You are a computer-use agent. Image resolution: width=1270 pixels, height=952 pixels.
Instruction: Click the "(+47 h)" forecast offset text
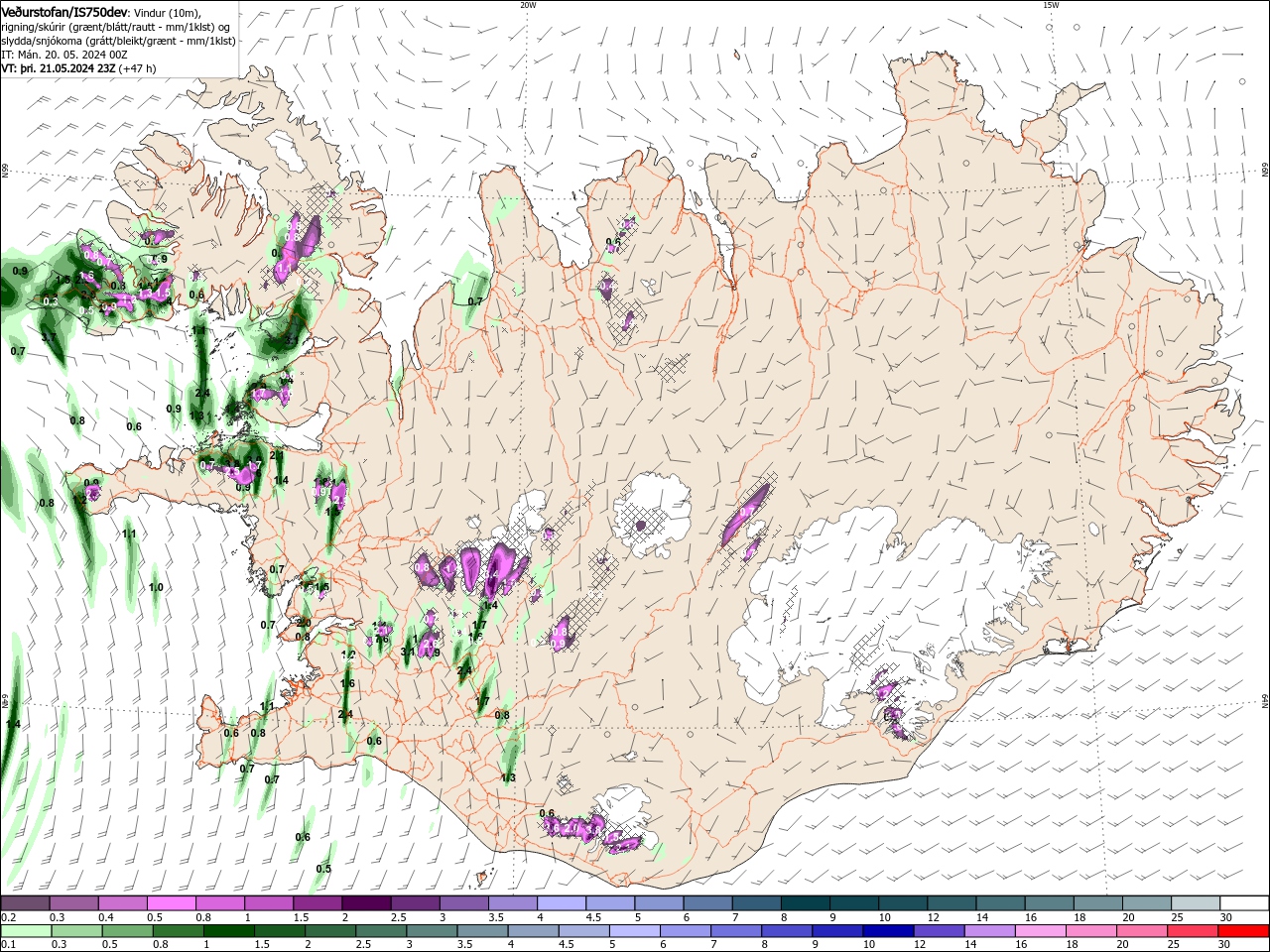pos(137,68)
